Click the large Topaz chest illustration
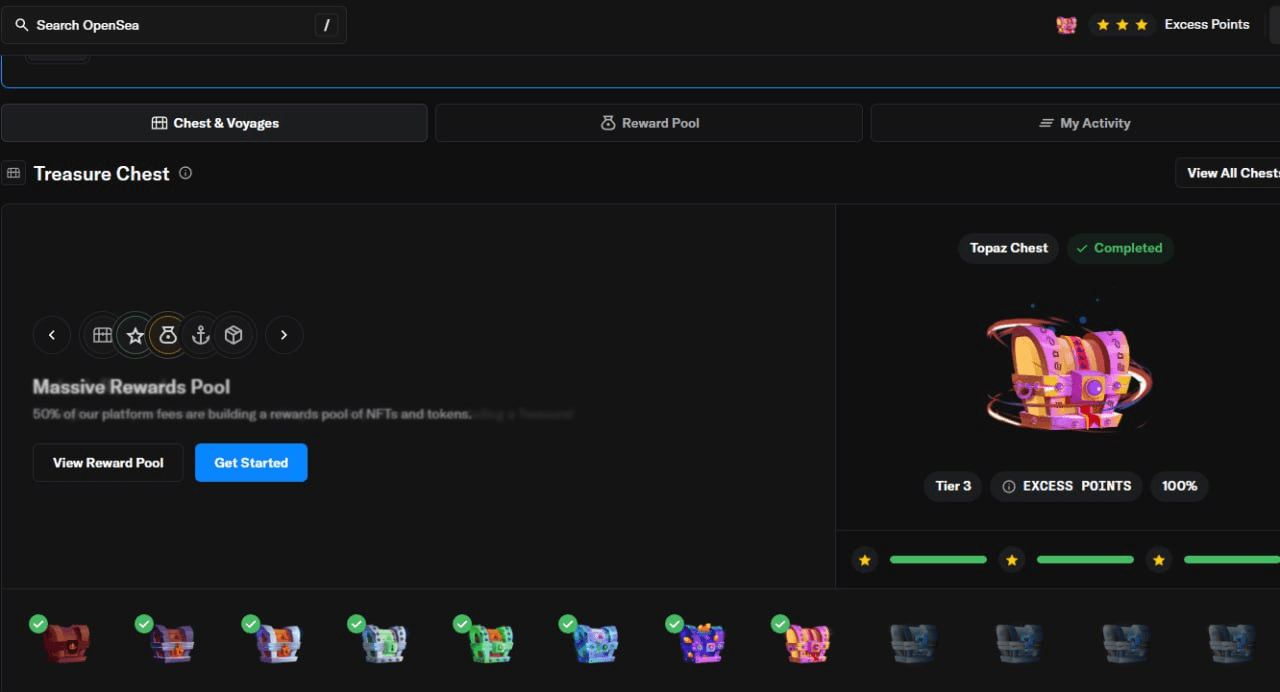1280x692 pixels. pyautogui.click(x=1068, y=368)
